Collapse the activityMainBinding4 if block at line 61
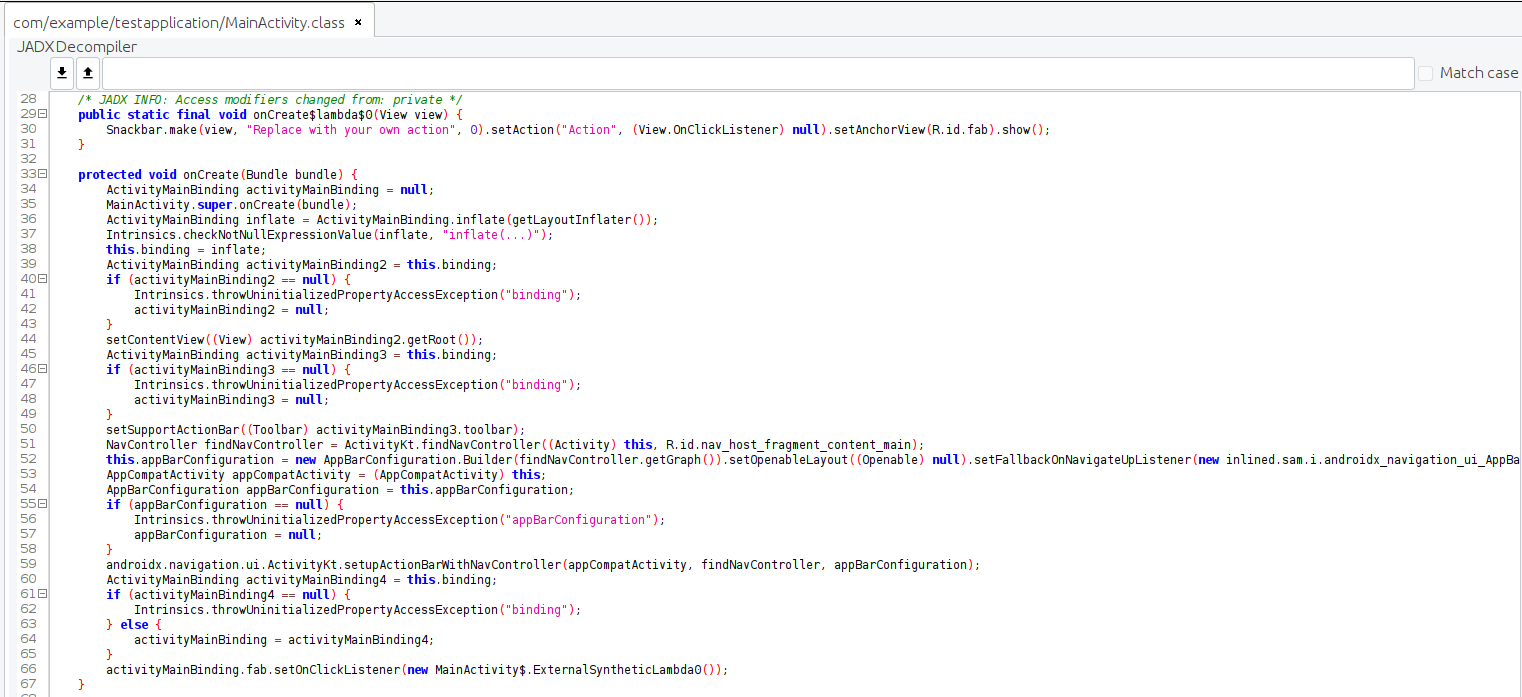Image resolution: width=1522 pixels, height=697 pixels. 42,595
